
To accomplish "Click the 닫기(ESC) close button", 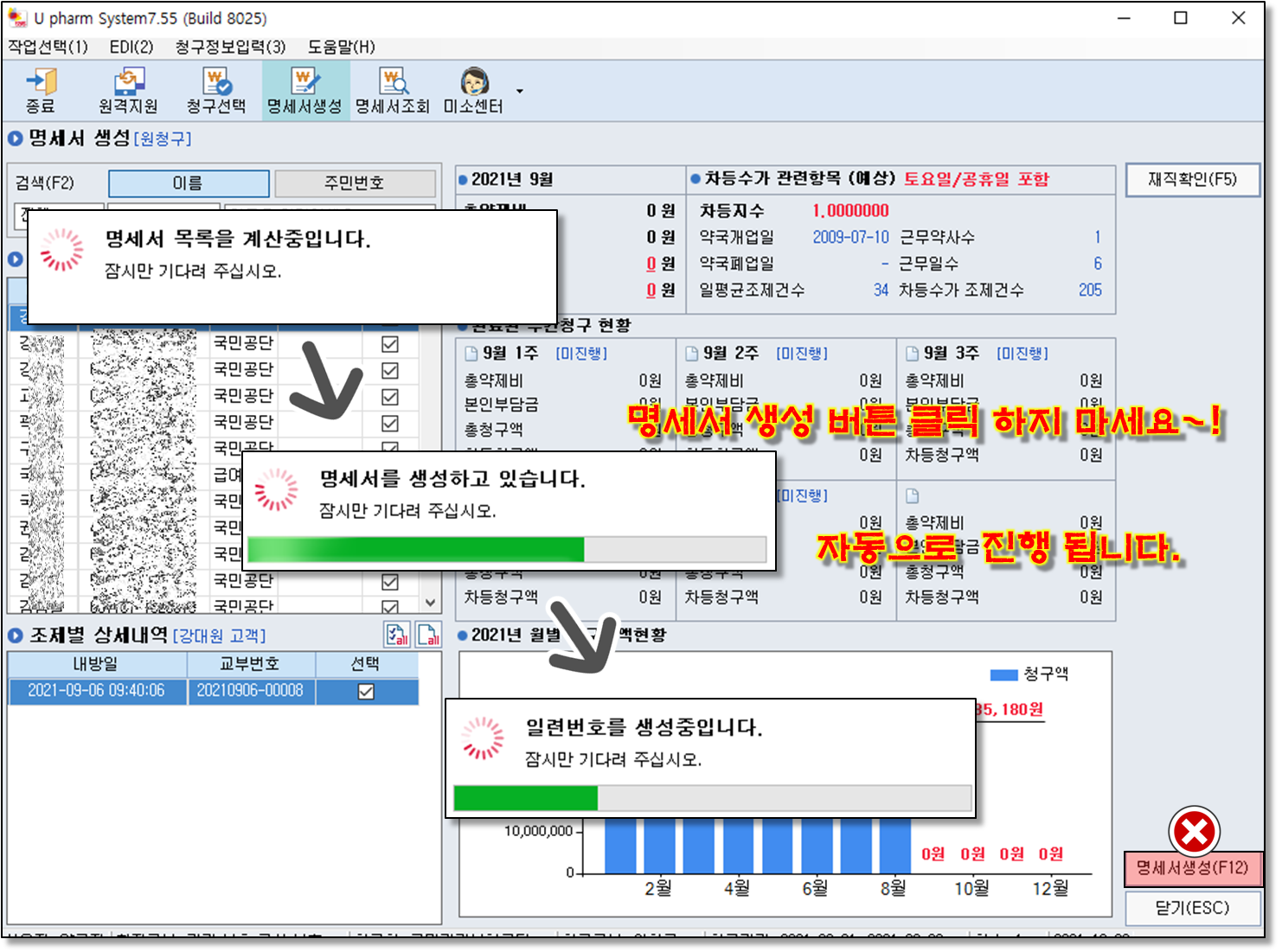I will [1191, 908].
